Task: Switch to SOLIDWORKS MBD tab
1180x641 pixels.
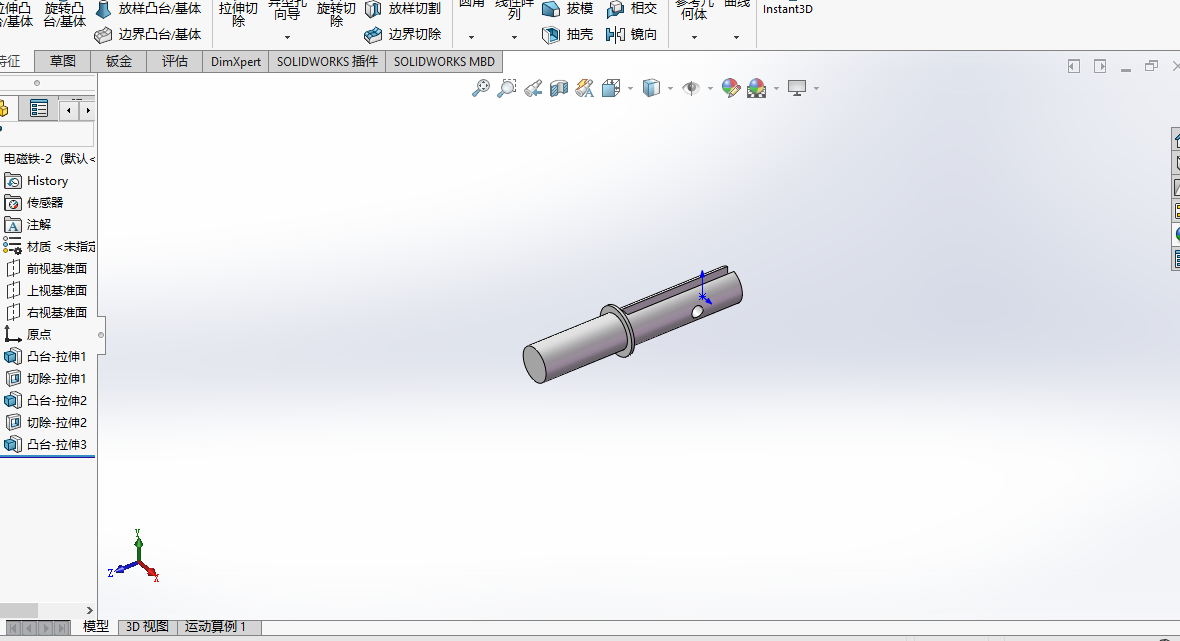Action: pyautogui.click(x=444, y=62)
